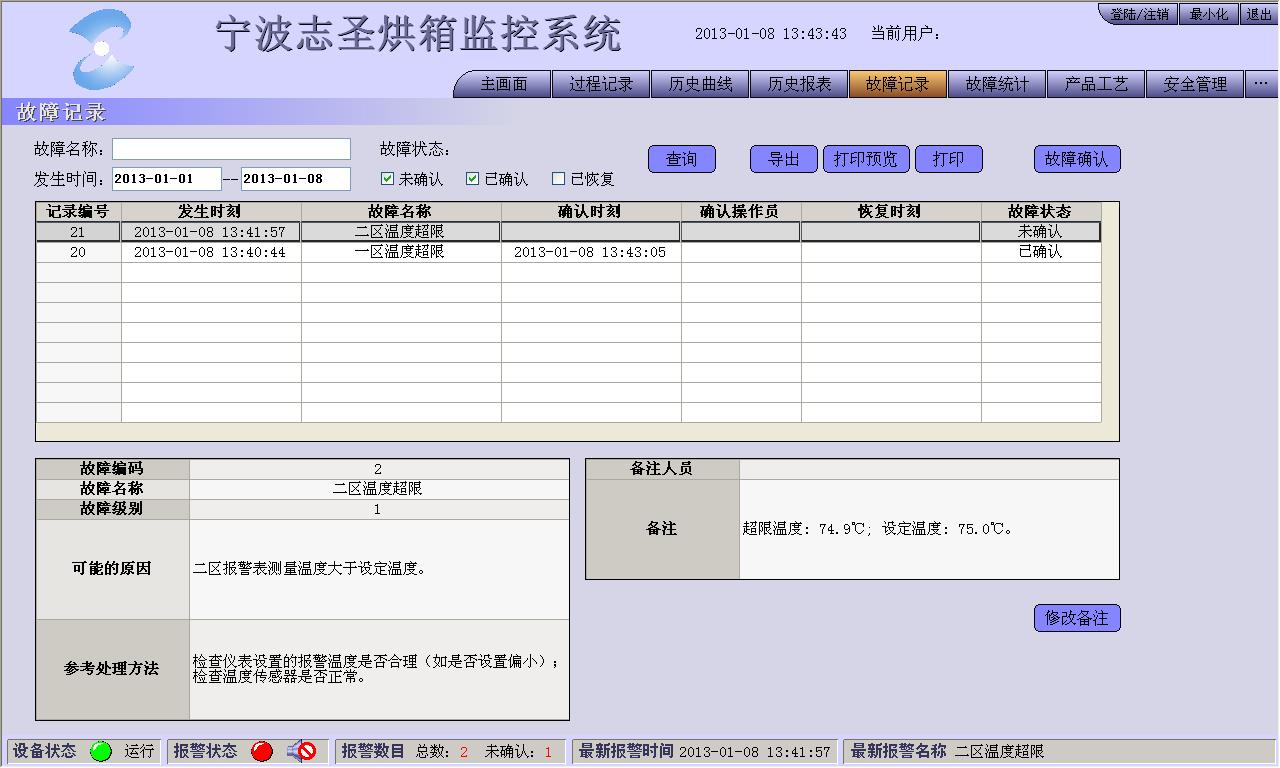Toggle the muted alarm speaker icon
Viewport: 1280px width, 768px height.
(301, 751)
